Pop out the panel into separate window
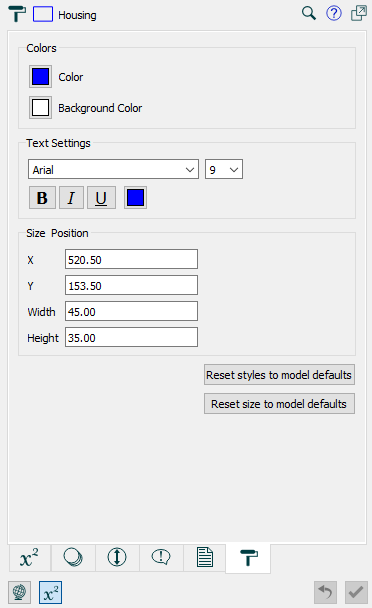 pos(359,13)
